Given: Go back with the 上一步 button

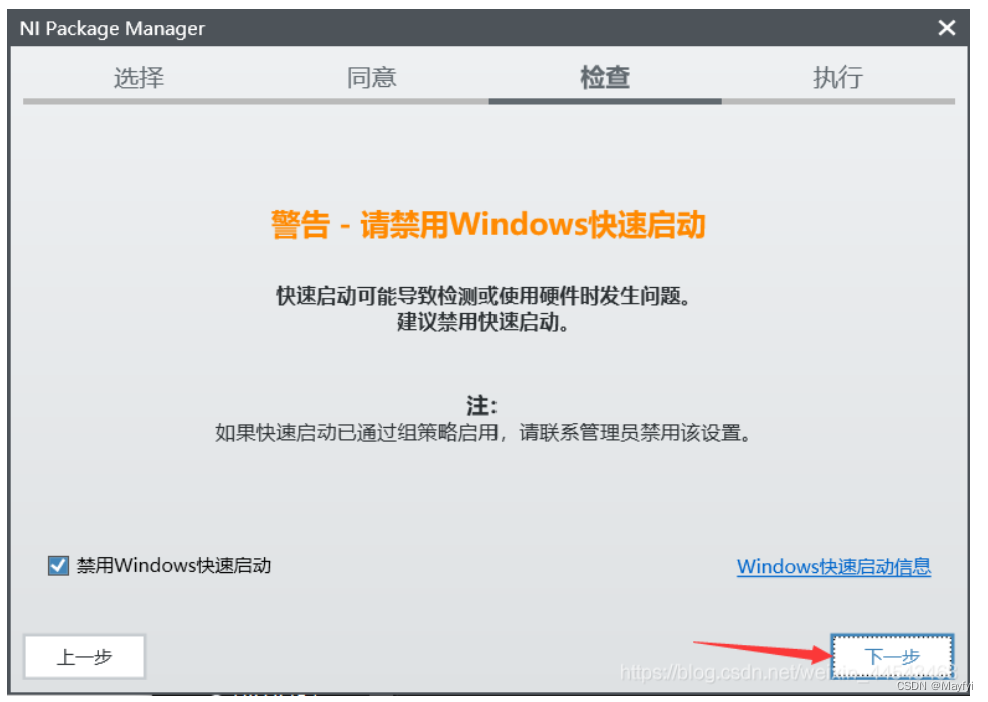Looking at the screenshot, I should [84, 657].
